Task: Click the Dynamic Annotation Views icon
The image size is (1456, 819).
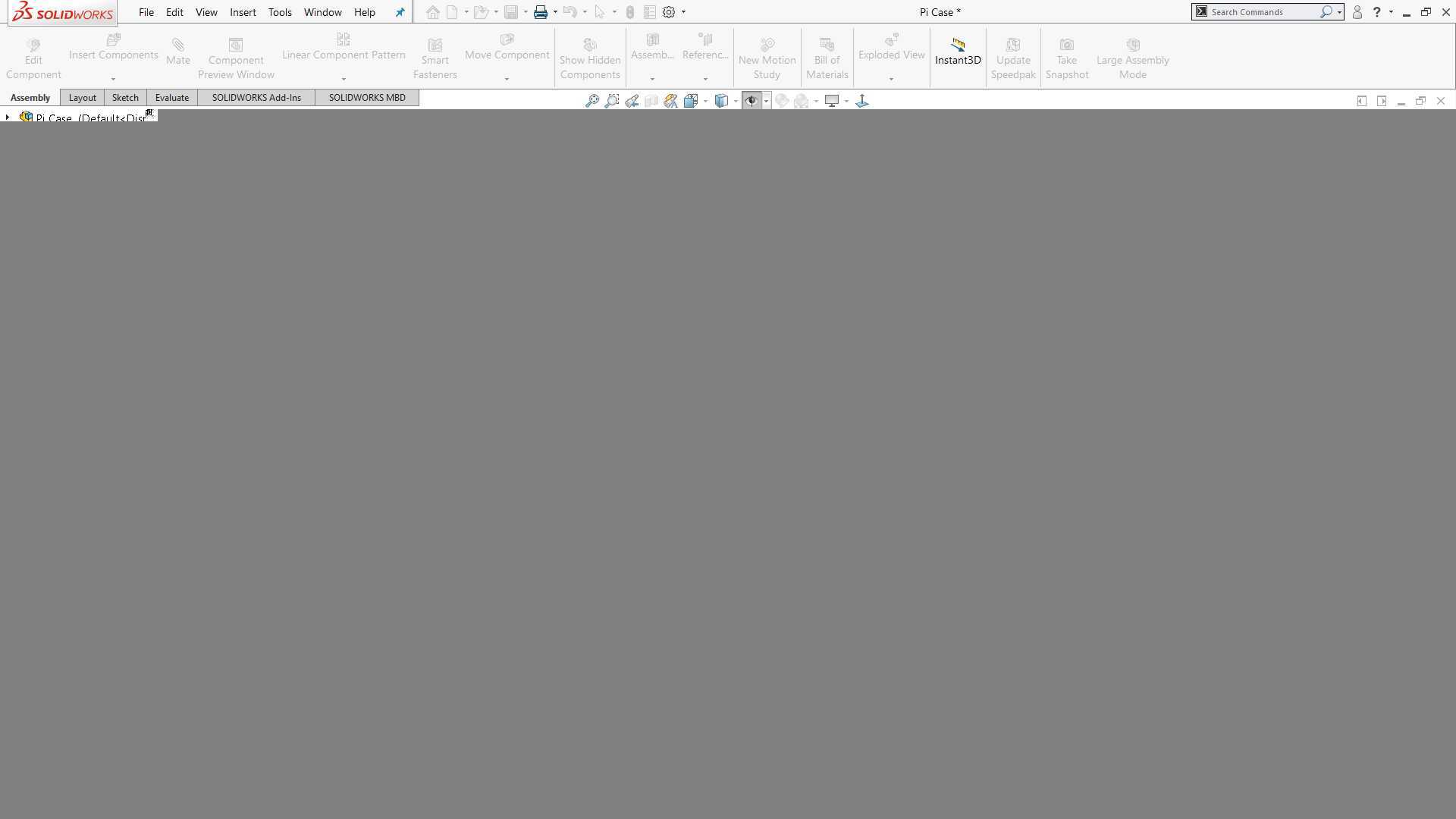Action: (671, 101)
